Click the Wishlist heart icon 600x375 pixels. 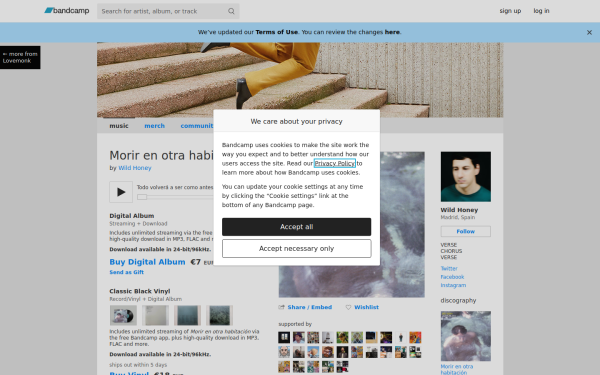pyautogui.click(x=348, y=307)
